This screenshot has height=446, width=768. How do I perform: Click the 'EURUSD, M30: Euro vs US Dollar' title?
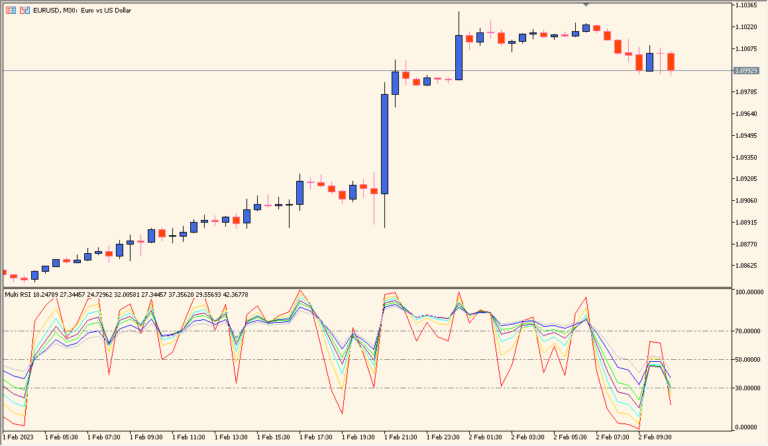pyautogui.click(x=80, y=7)
